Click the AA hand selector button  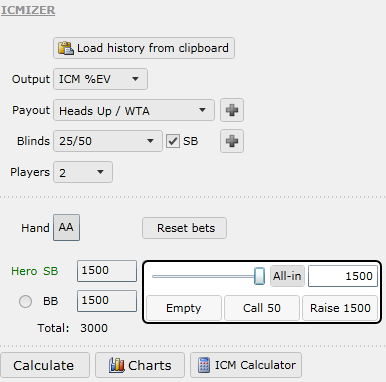tap(66, 227)
